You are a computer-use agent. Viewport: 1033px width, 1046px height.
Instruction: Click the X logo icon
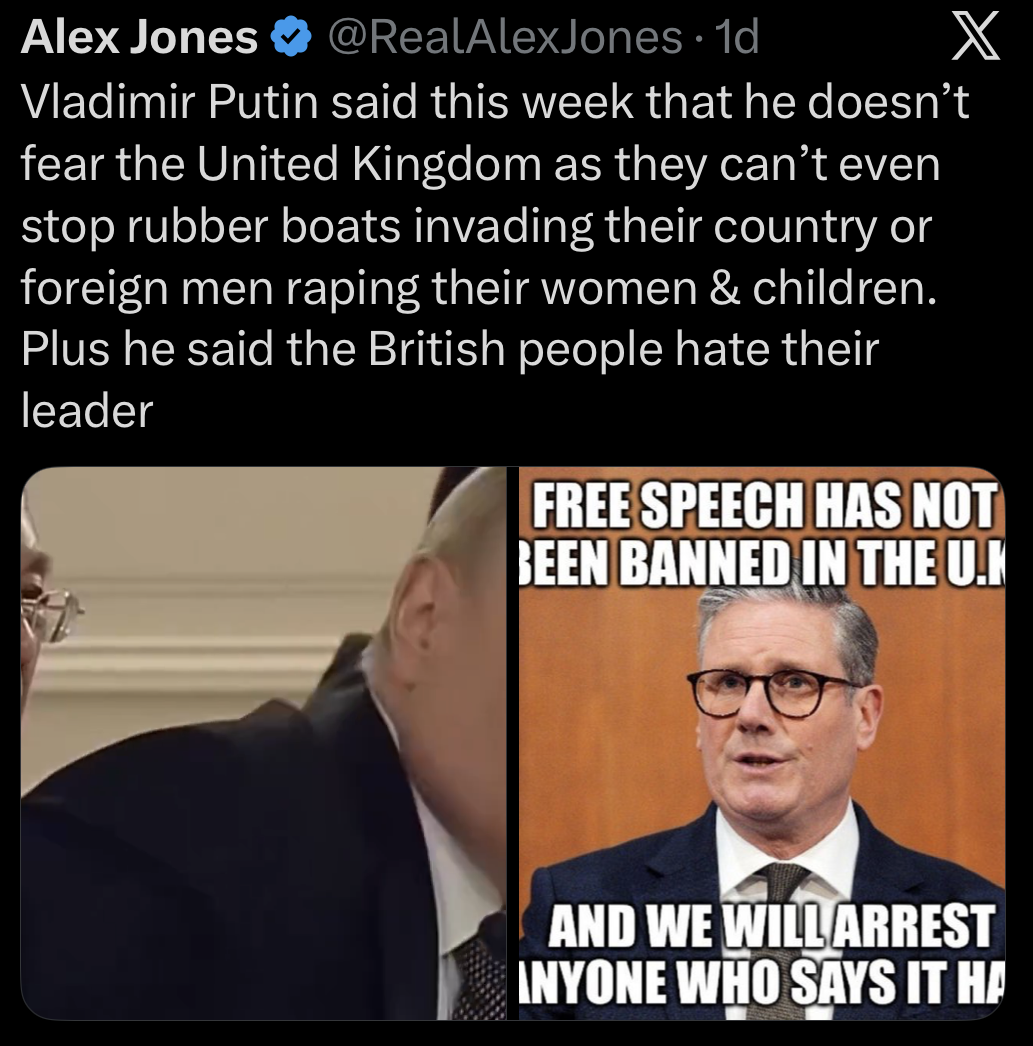tap(975, 37)
